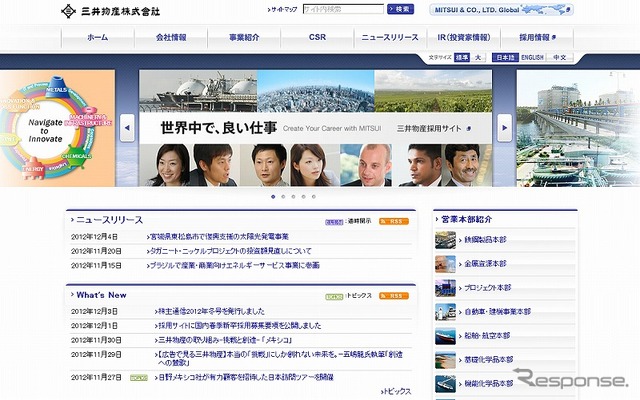This screenshot has width=640, height=400.
Task: Open the 会社情報 menu
Action: click(171, 38)
